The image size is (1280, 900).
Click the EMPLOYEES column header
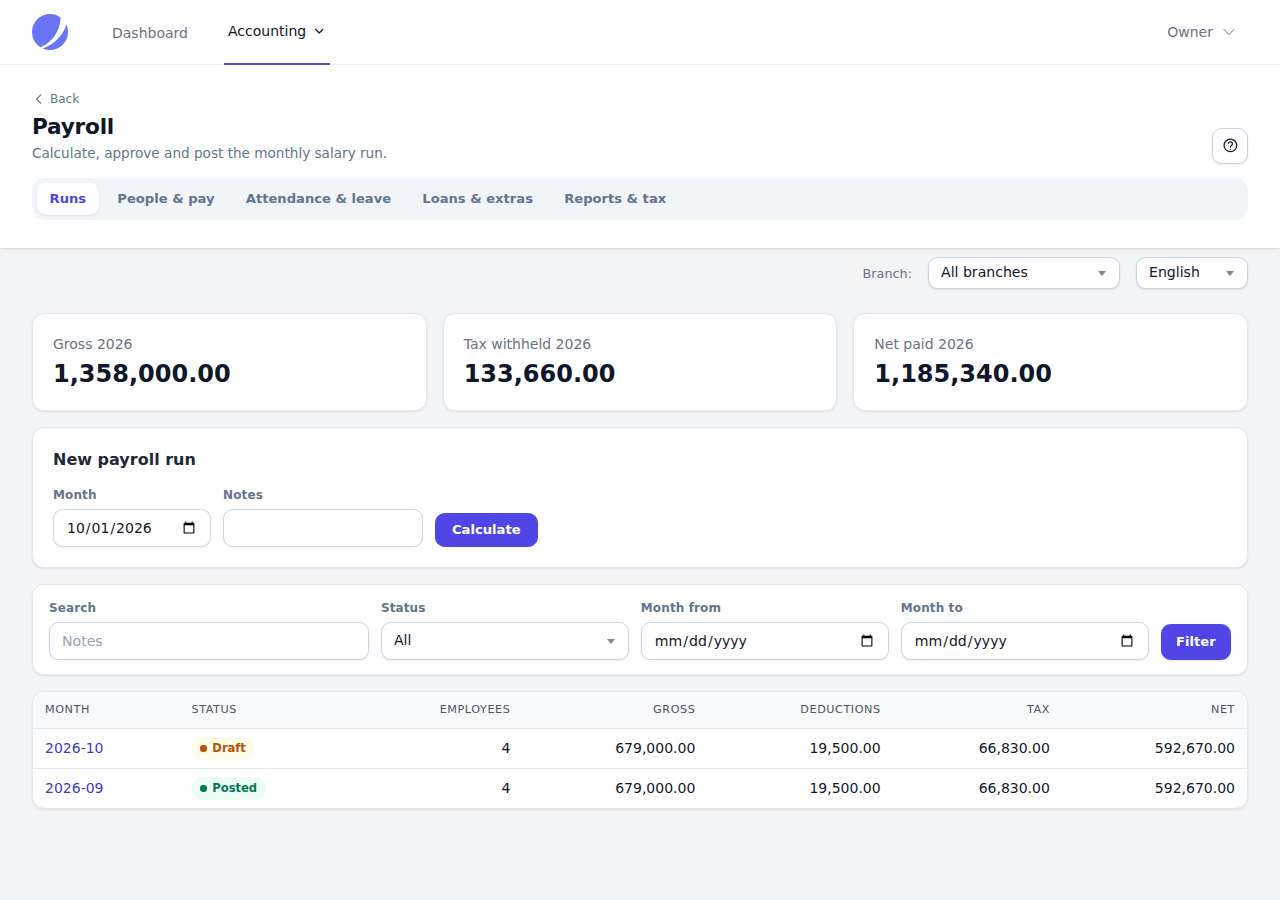(475, 709)
